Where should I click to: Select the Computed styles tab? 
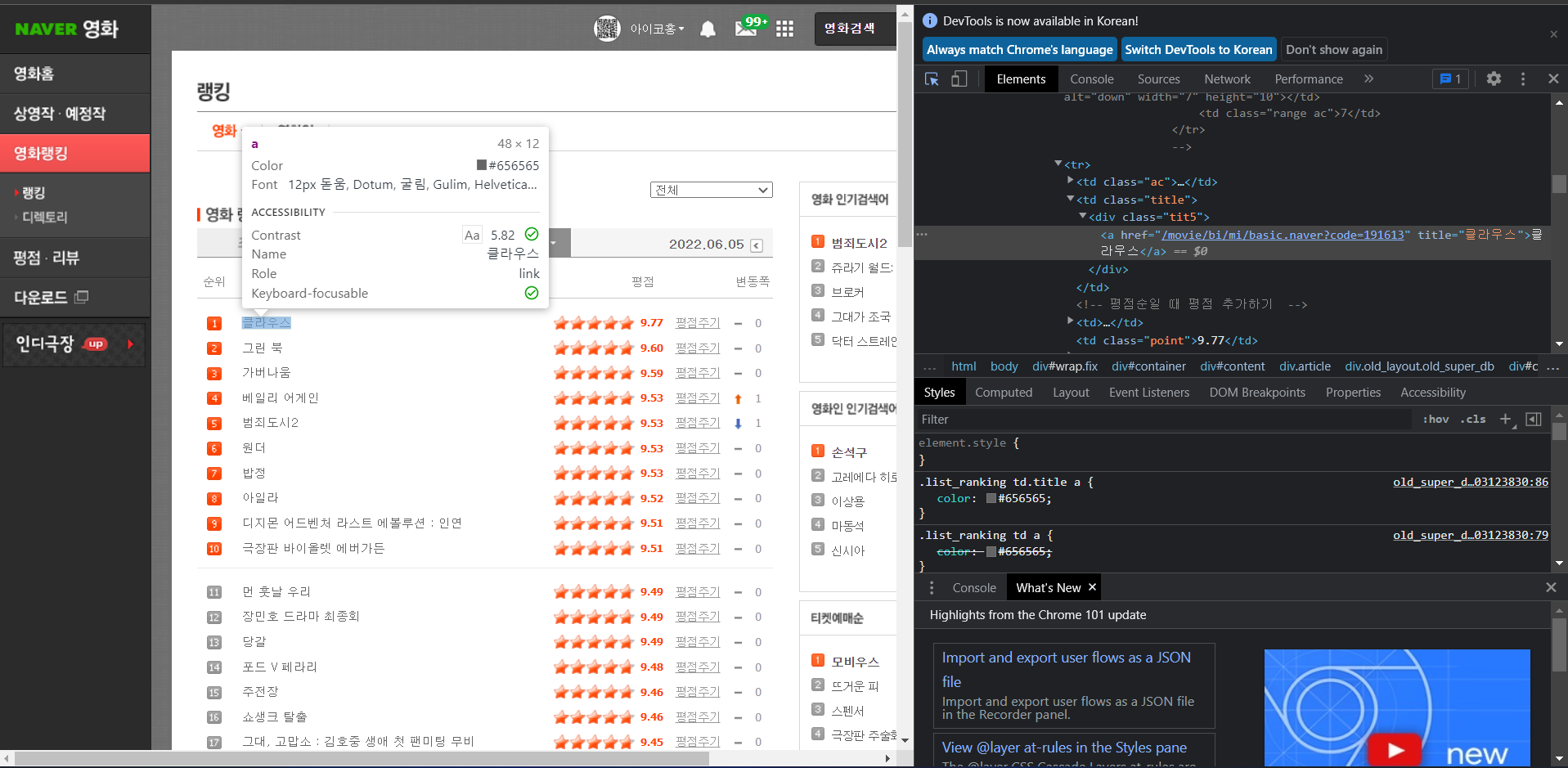1004,393
